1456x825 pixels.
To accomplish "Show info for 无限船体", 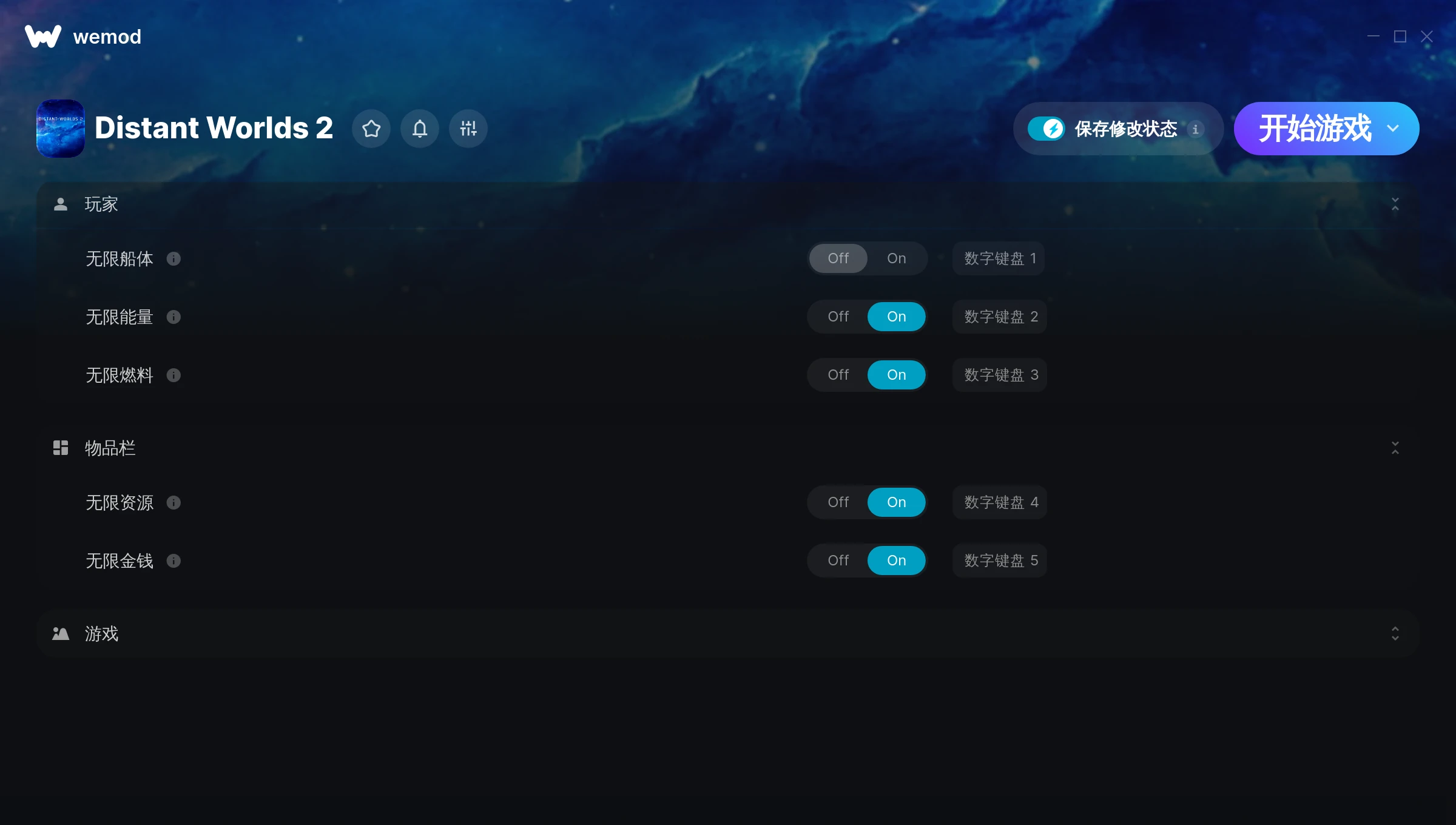I will click(x=174, y=259).
